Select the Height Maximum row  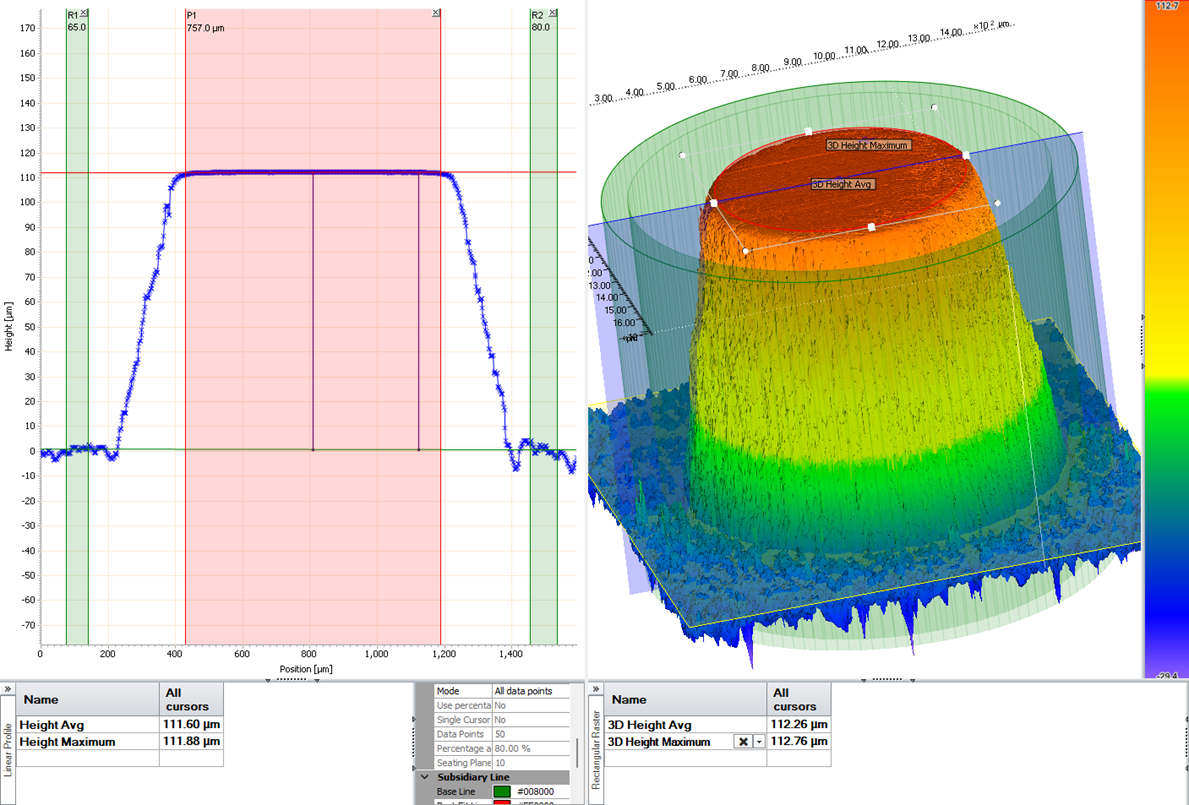tap(120, 742)
